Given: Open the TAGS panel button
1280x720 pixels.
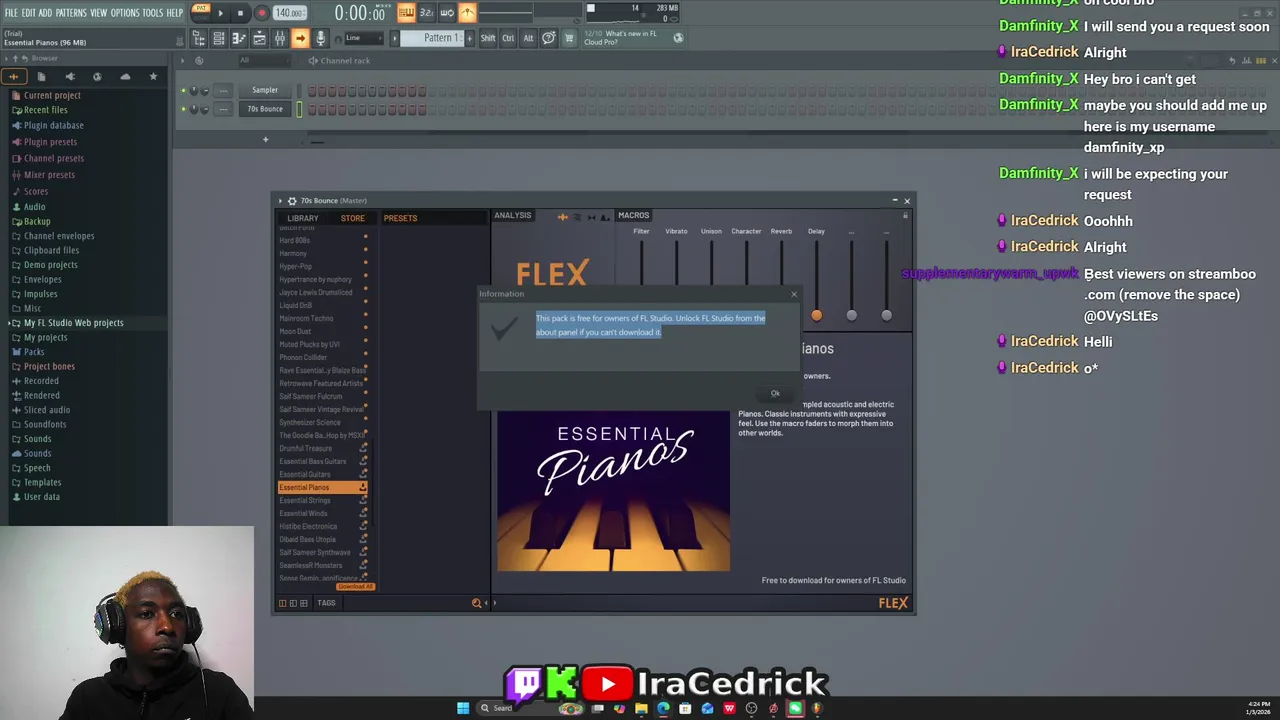Looking at the screenshot, I should click(x=326, y=603).
